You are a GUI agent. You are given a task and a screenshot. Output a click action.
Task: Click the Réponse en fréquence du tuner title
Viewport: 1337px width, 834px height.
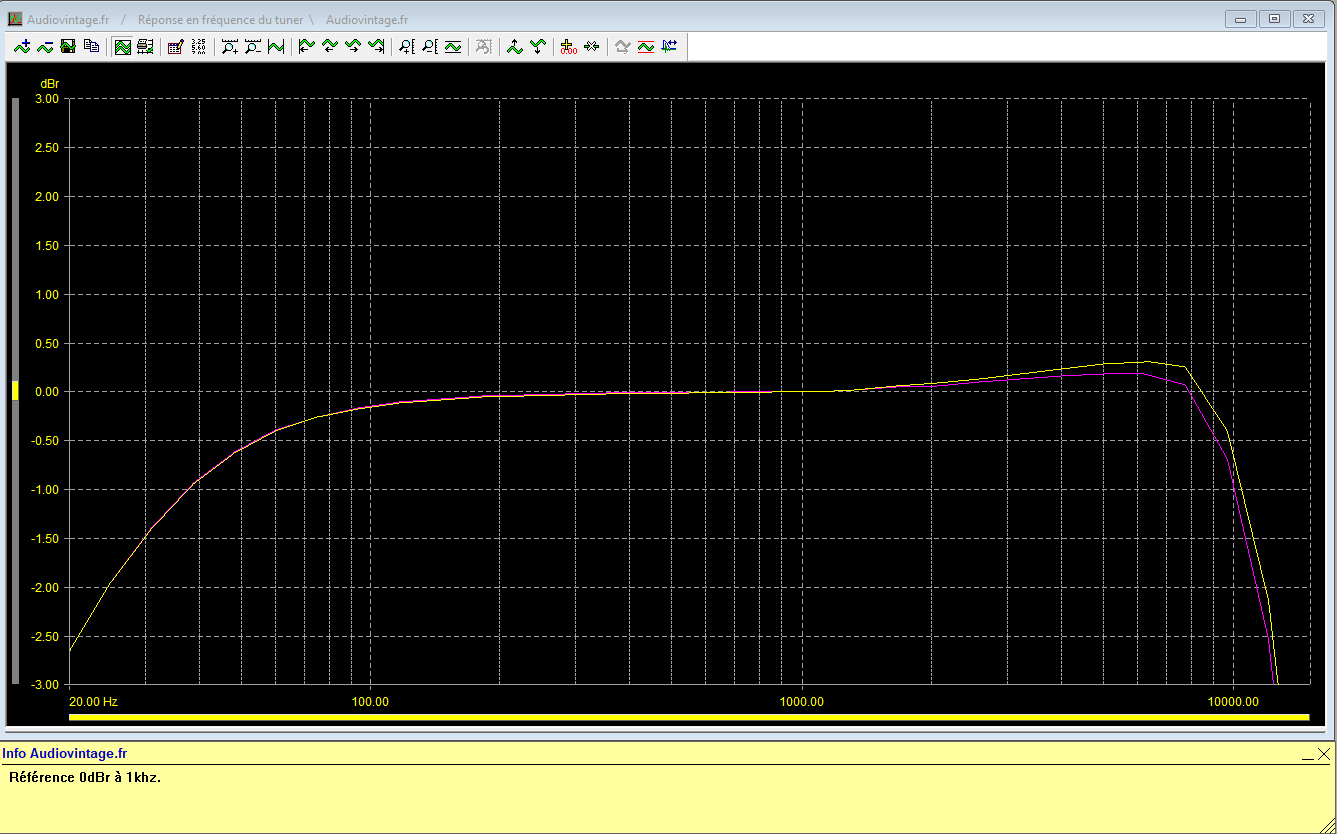(x=220, y=20)
